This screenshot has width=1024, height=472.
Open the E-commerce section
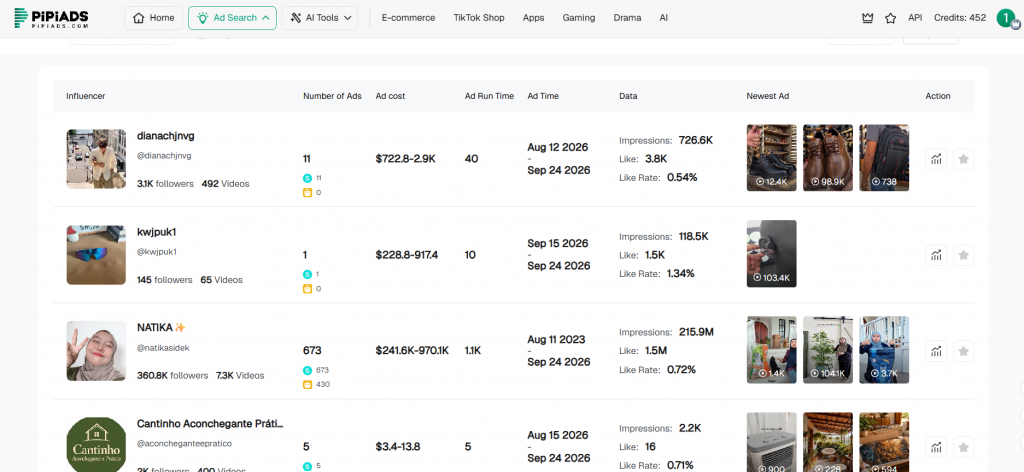click(408, 18)
